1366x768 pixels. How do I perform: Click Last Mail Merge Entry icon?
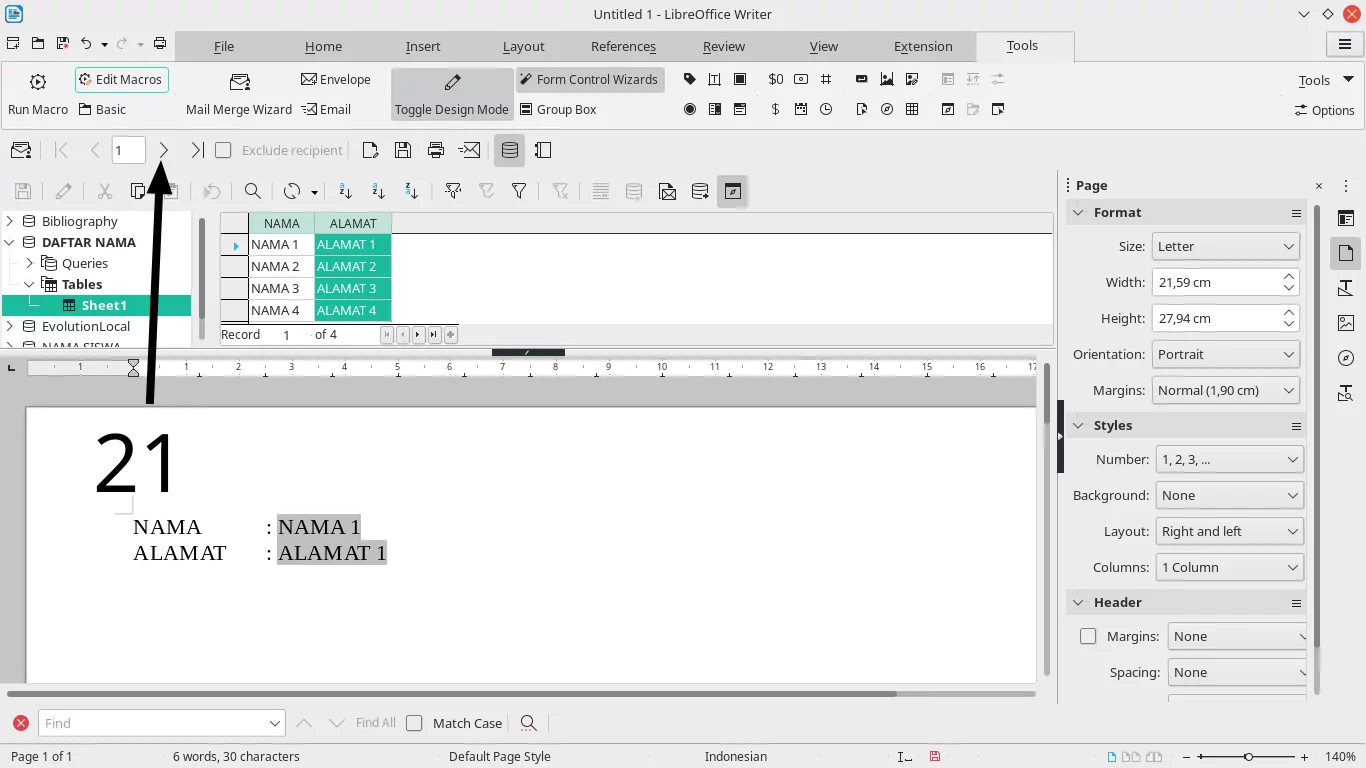[x=197, y=150]
